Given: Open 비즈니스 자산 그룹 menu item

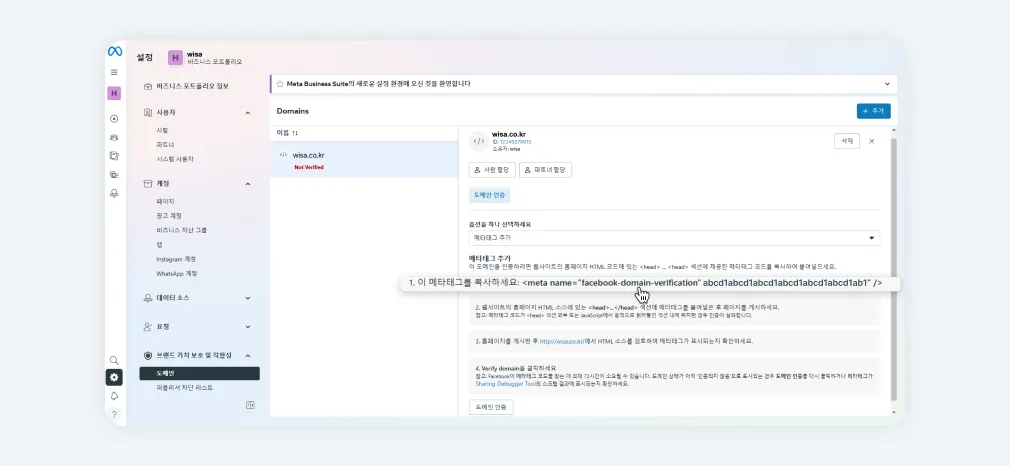Looking at the screenshot, I should [181, 230].
